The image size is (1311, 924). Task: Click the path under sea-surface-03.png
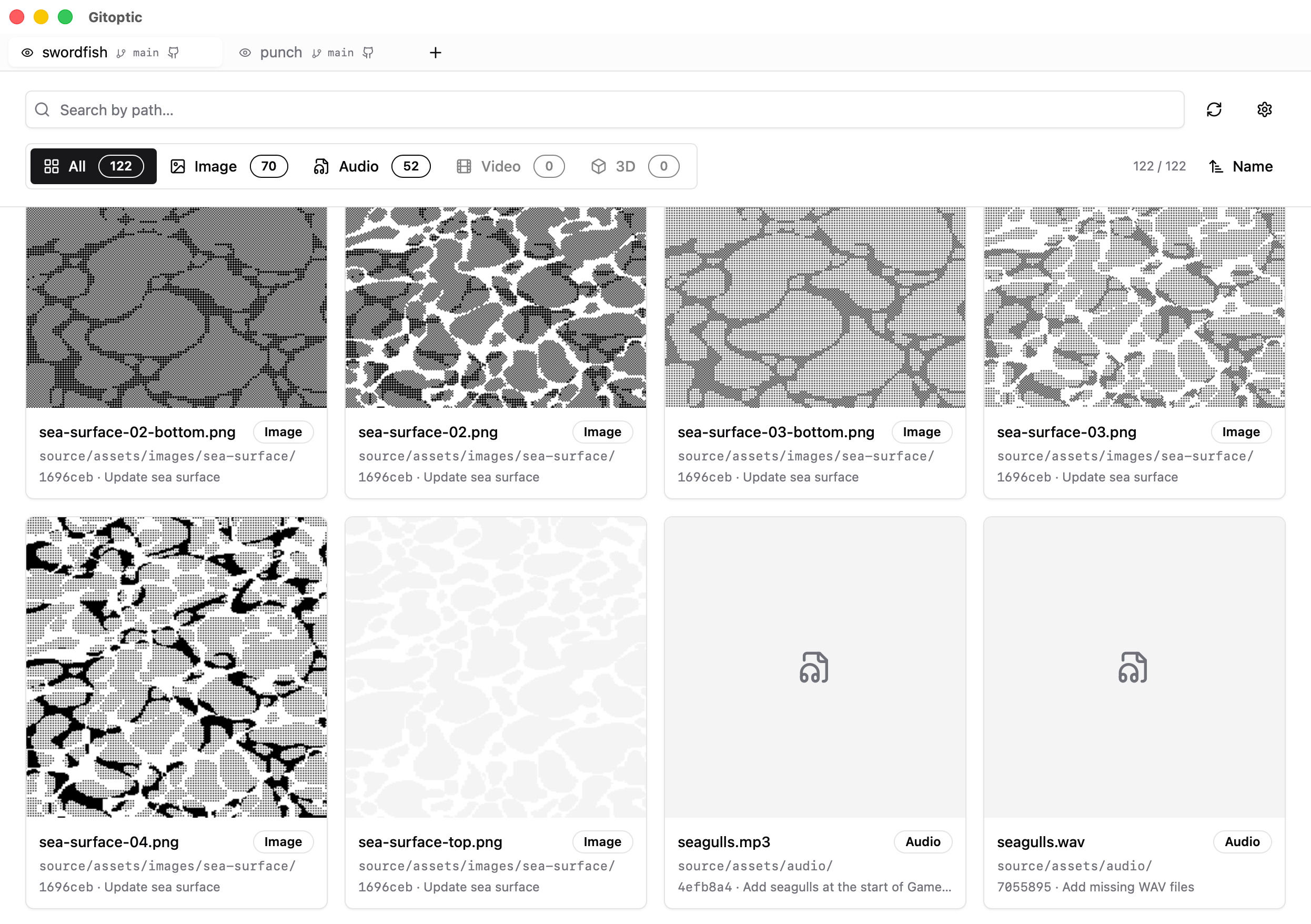coord(1125,456)
